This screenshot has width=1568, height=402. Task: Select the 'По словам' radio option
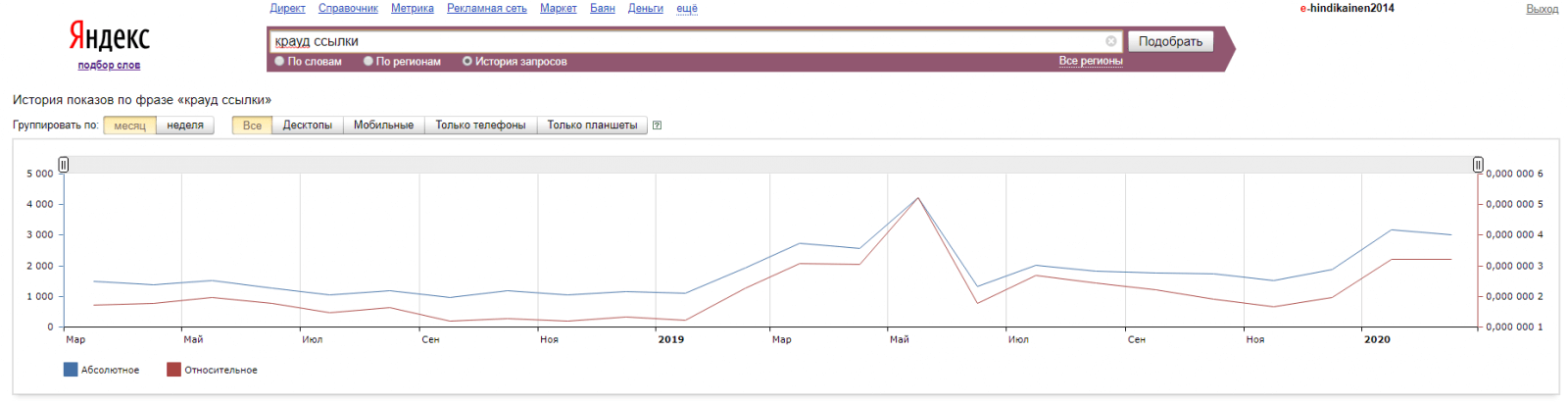(309, 61)
